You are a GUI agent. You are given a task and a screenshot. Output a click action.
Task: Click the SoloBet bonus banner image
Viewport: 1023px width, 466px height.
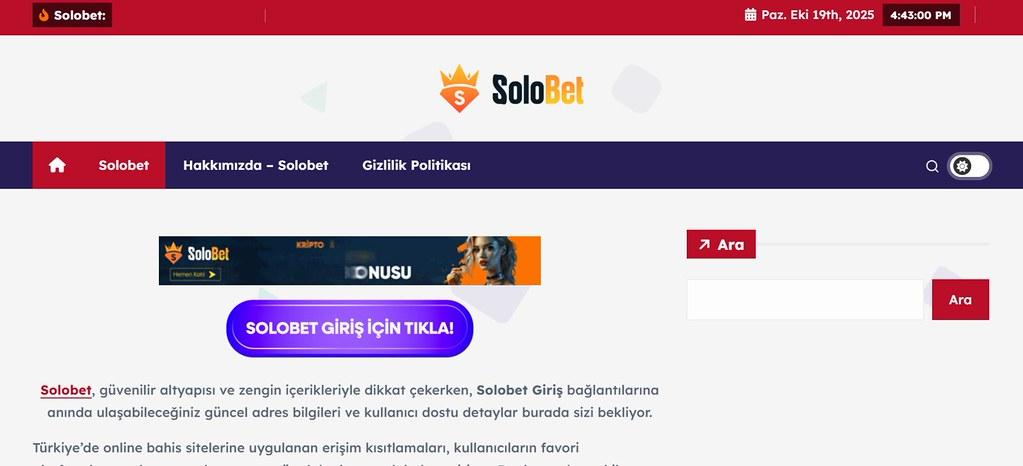tap(350, 260)
